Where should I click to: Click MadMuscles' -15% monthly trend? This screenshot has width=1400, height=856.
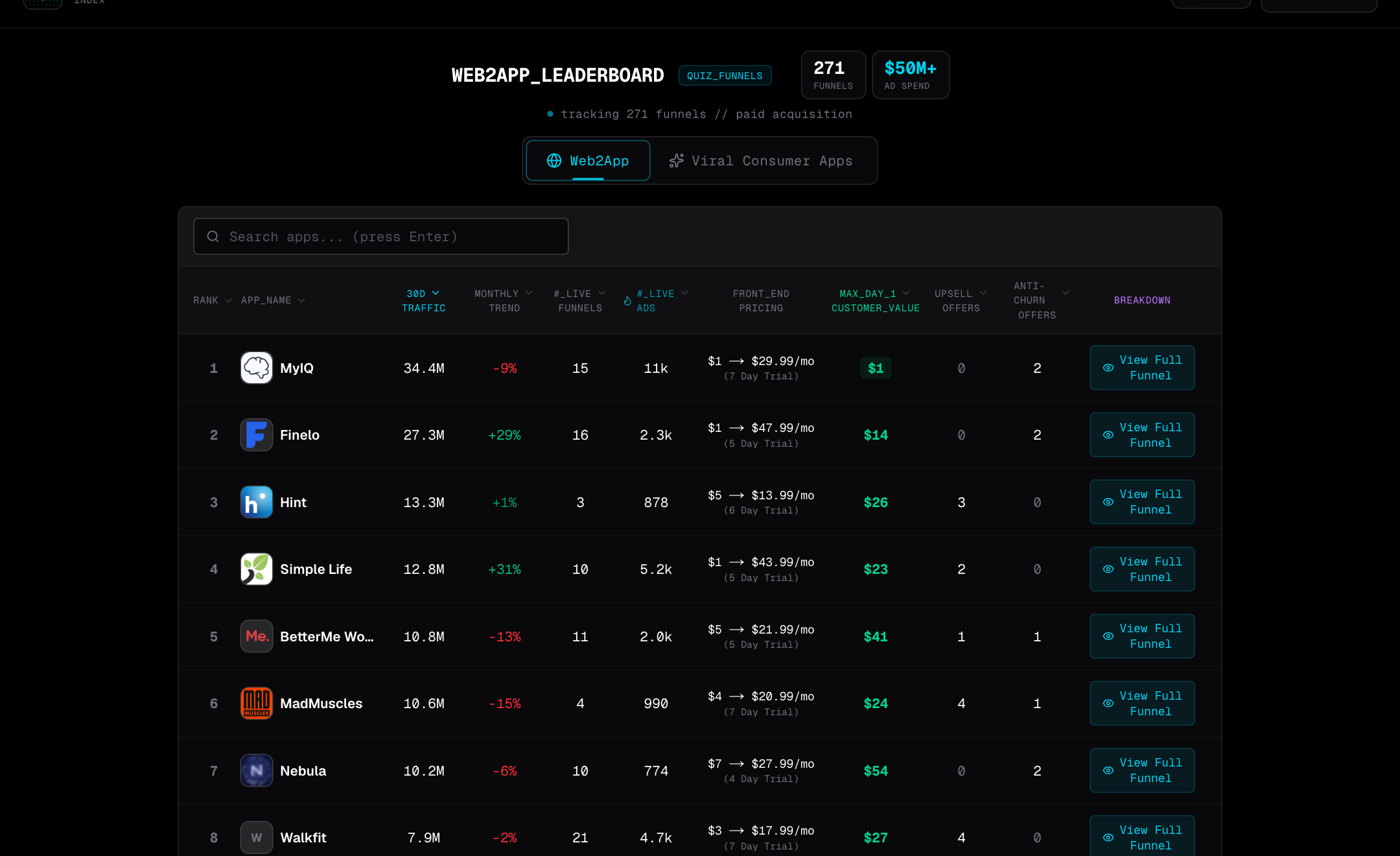pyautogui.click(x=504, y=704)
